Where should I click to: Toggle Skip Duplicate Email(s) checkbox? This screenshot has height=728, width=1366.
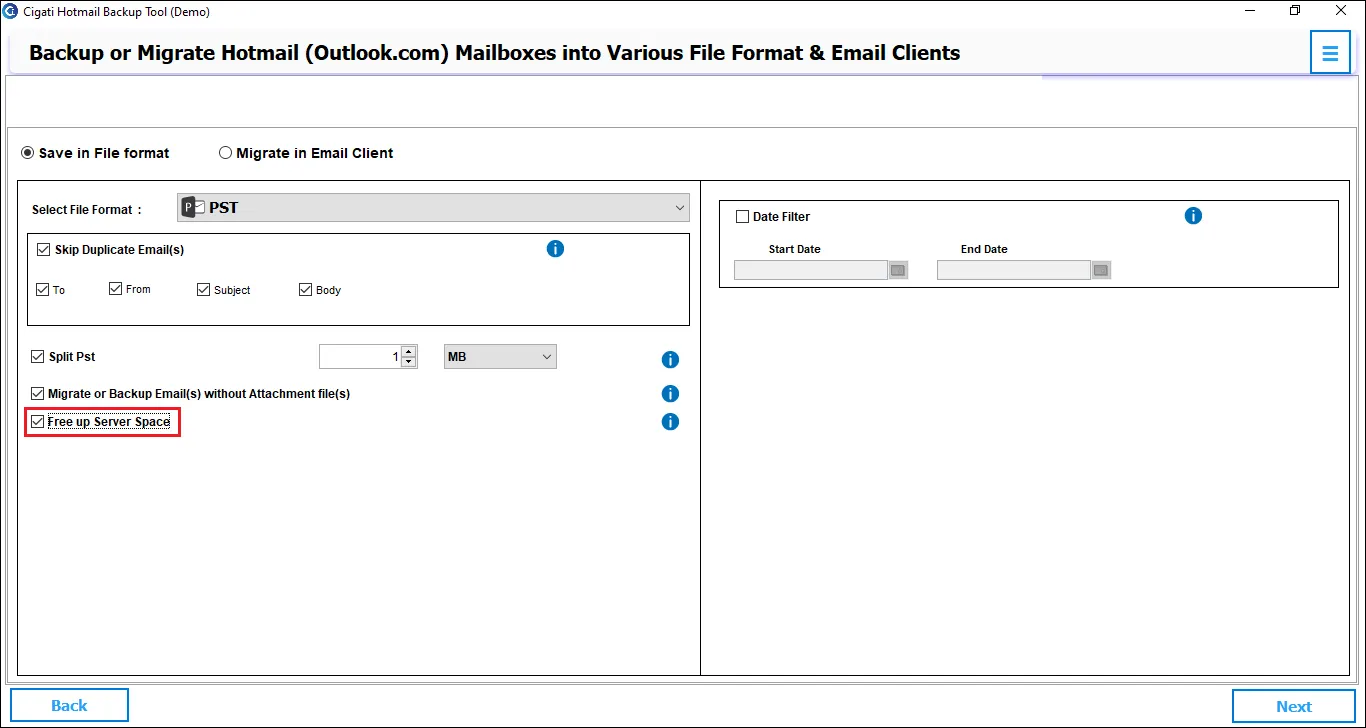tap(43, 250)
